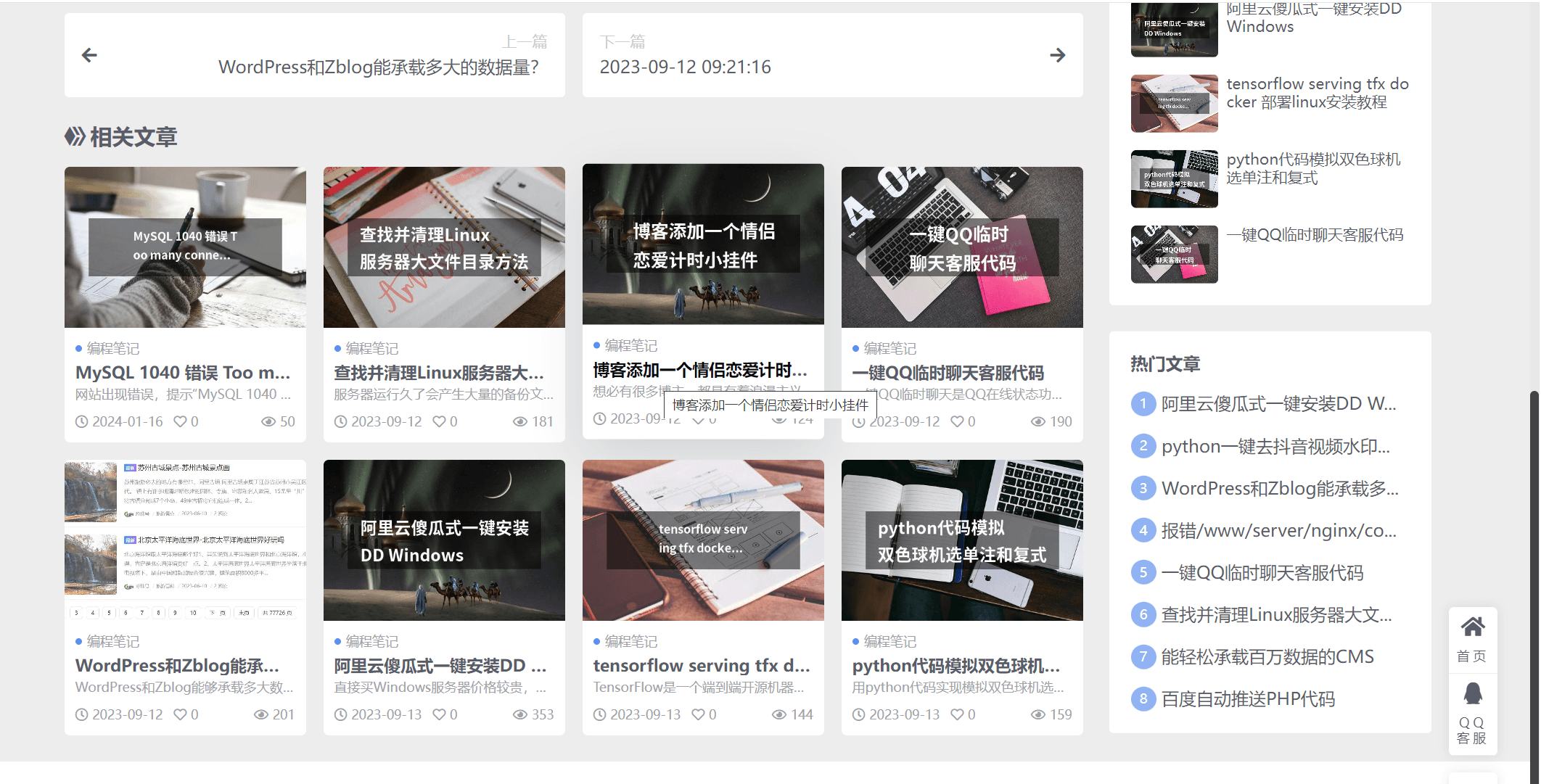Like the MySQL 1040 article heart icon
Viewport: 1541px width, 784px height.
[180, 421]
